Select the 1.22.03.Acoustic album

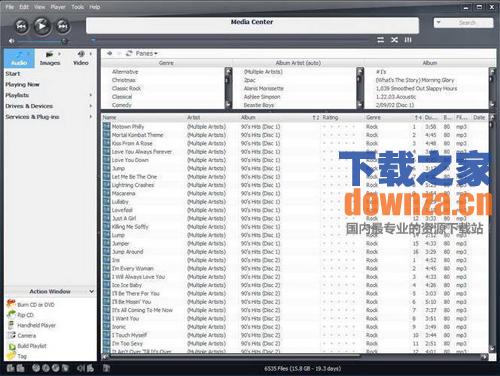coord(396,97)
